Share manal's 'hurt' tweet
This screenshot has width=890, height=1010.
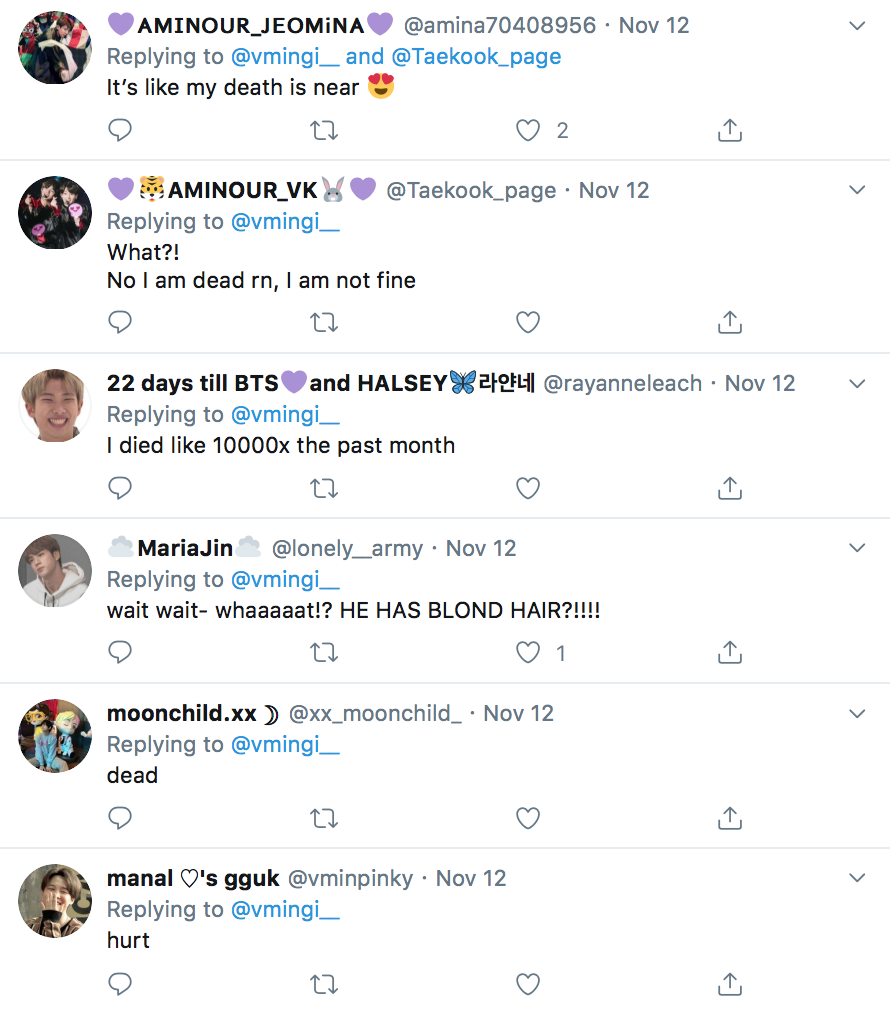click(730, 984)
